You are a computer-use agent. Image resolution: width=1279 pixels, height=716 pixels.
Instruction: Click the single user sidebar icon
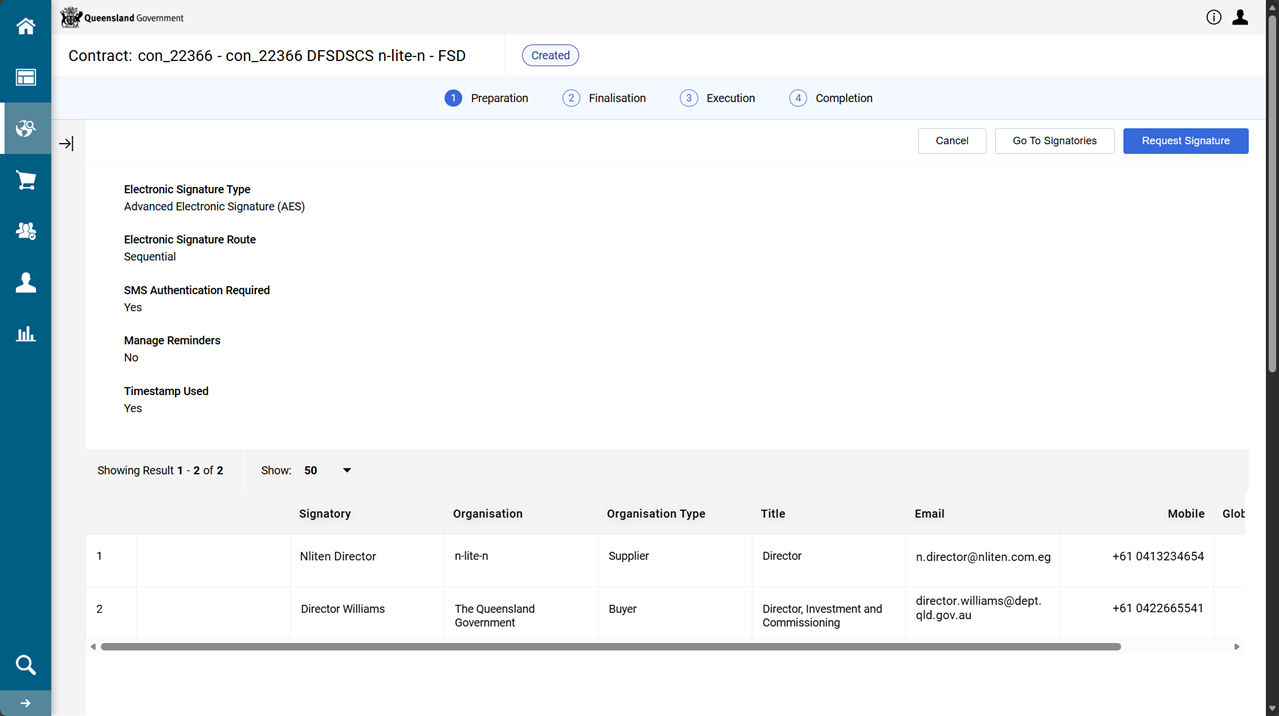[26, 283]
